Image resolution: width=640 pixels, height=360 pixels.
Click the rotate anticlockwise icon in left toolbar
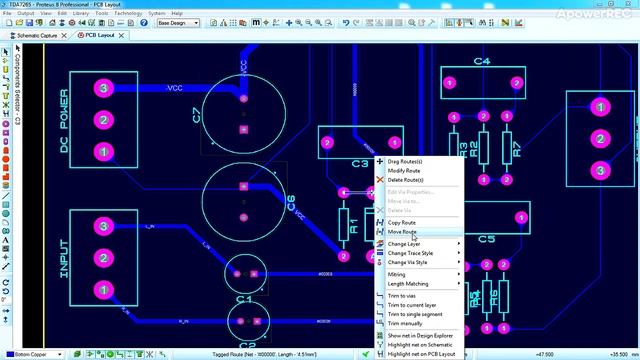tap(6, 291)
